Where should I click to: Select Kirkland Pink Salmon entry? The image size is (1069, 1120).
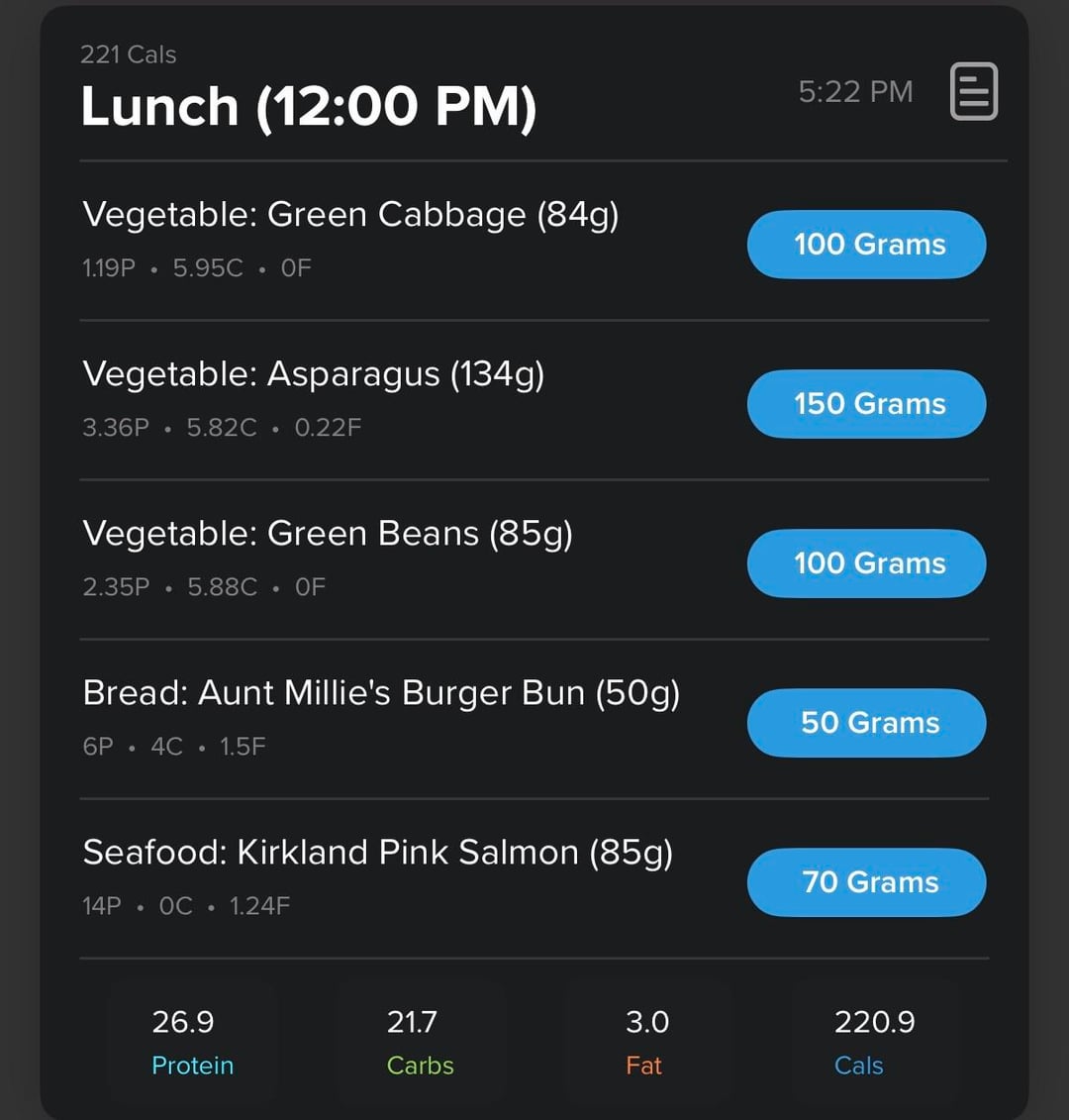click(x=377, y=853)
